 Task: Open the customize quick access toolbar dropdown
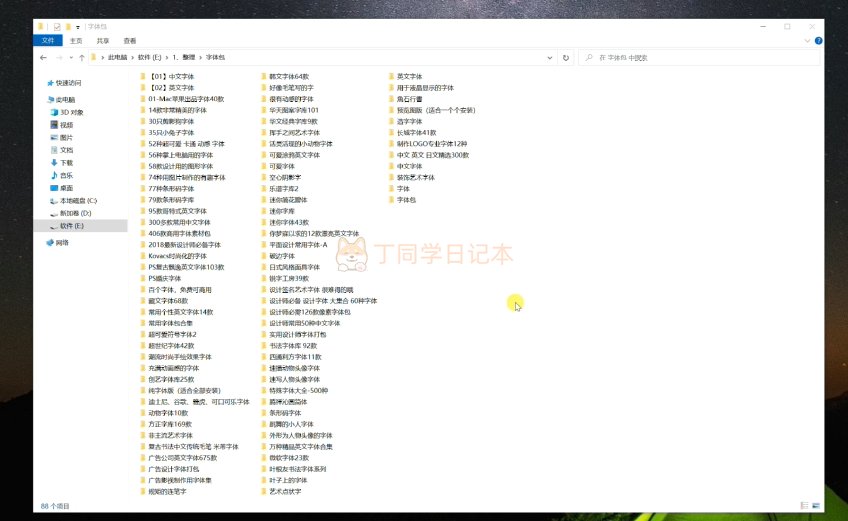click(x=78, y=27)
